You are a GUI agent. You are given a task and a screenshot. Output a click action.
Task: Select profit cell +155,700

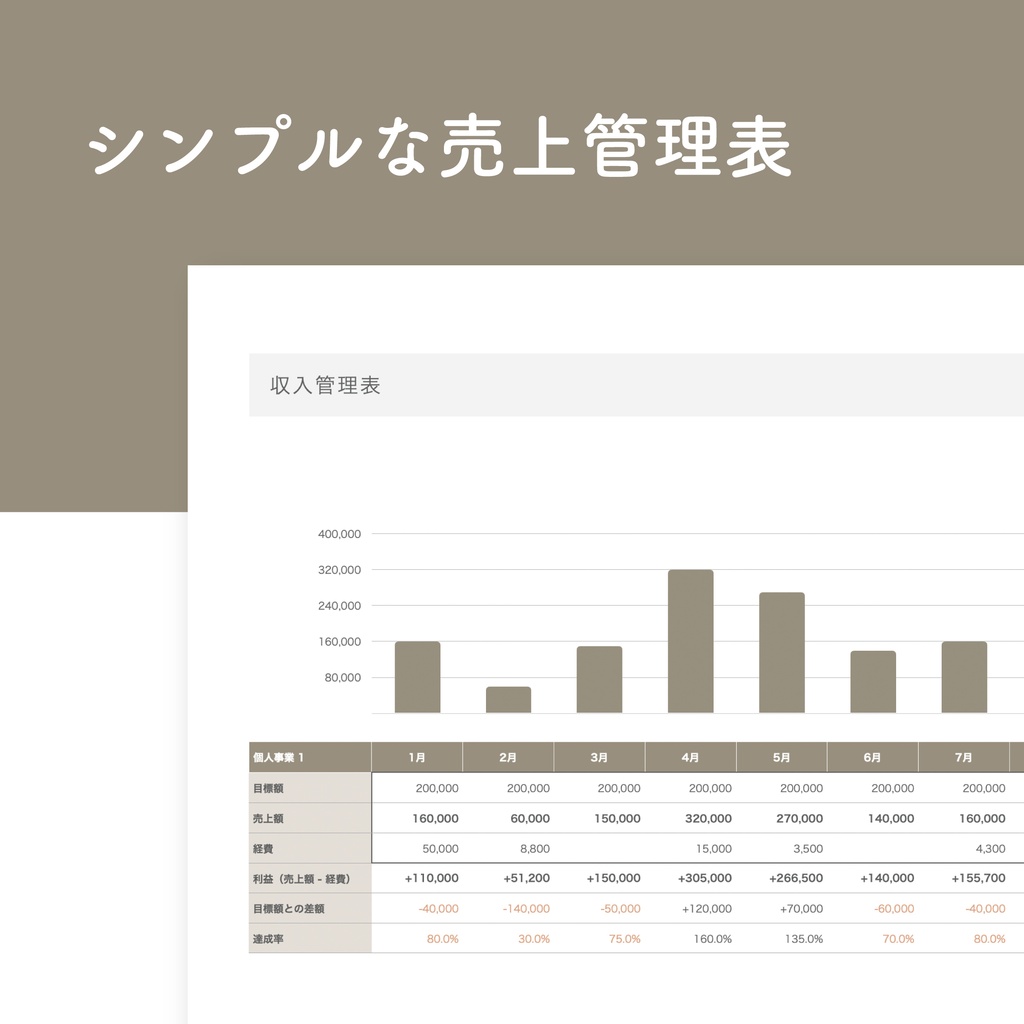pyautogui.click(x=964, y=878)
